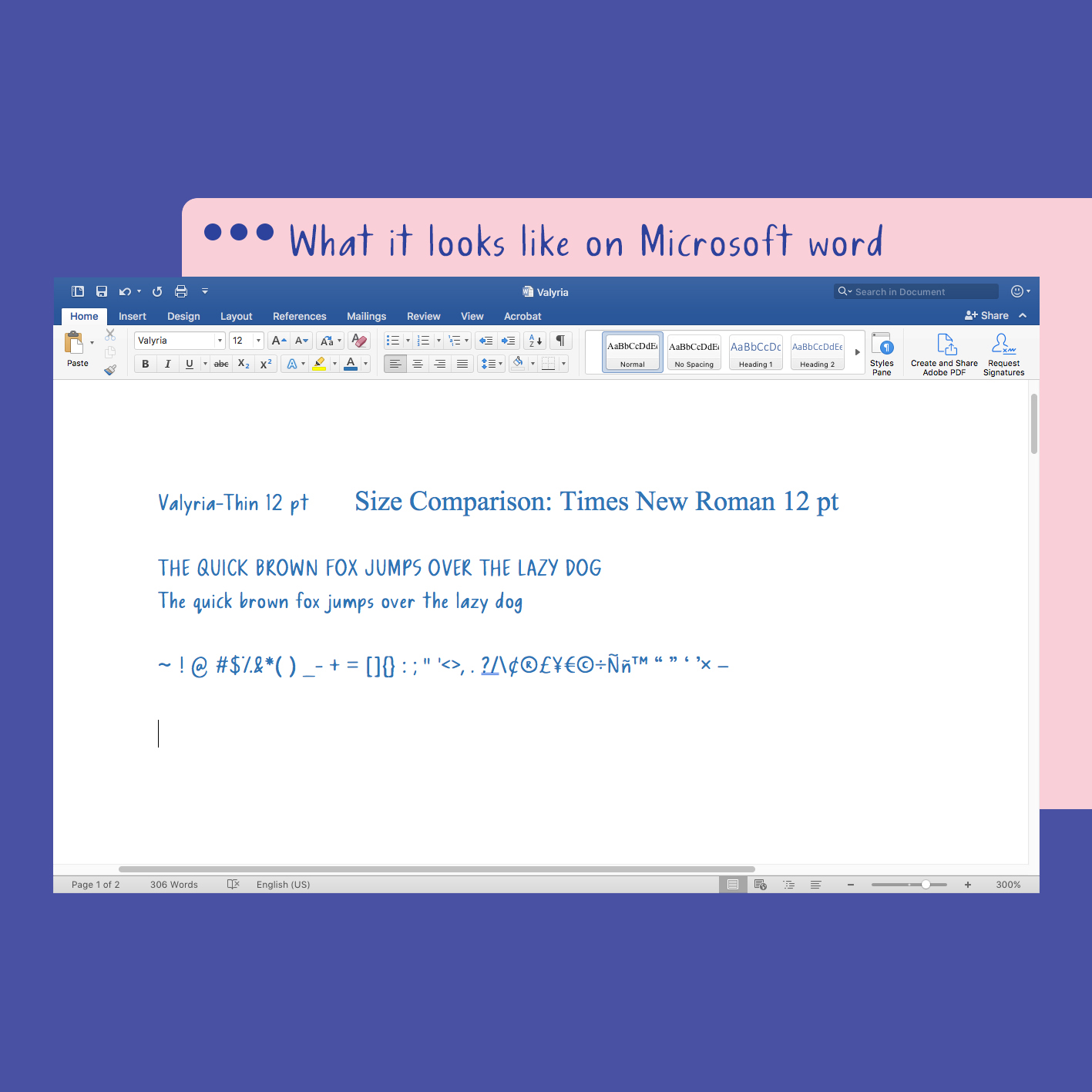Open the sidebar layout icon in title bar
This screenshot has width=1092, height=1092.
(78, 291)
